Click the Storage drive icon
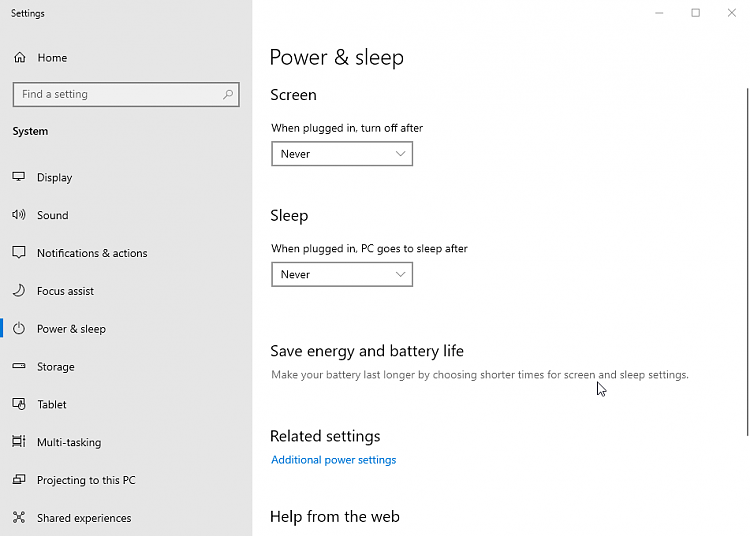Image resolution: width=750 pixels, height=536 pixels. pos(19,367)
